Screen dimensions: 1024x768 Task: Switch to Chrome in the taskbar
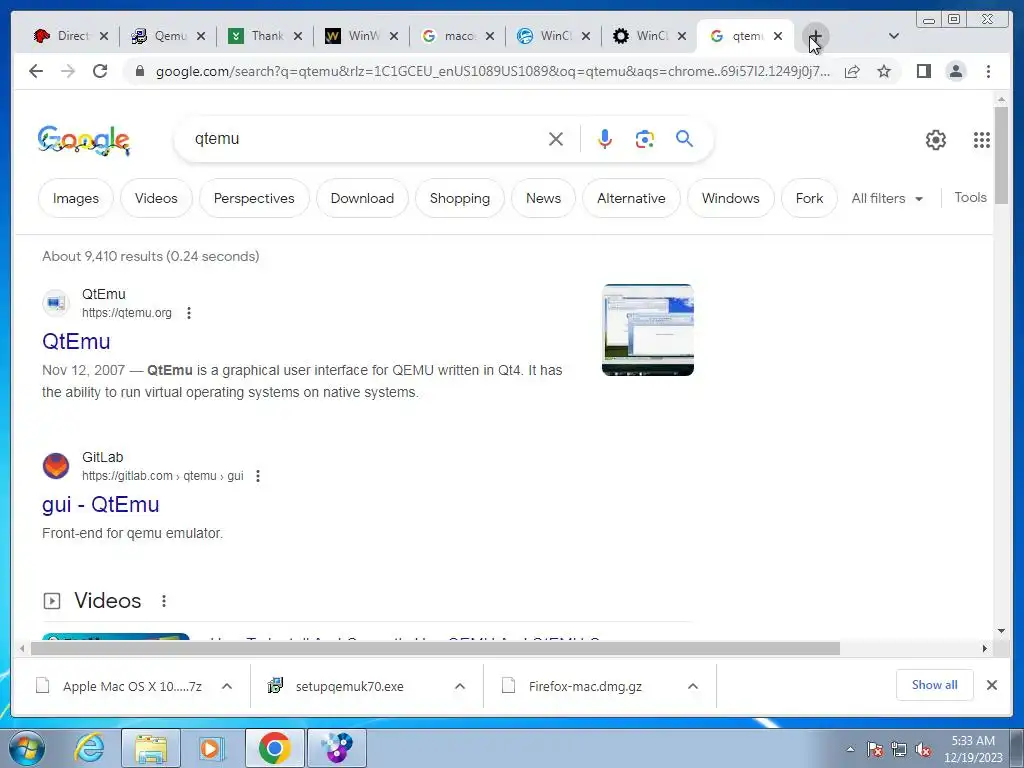274,748
